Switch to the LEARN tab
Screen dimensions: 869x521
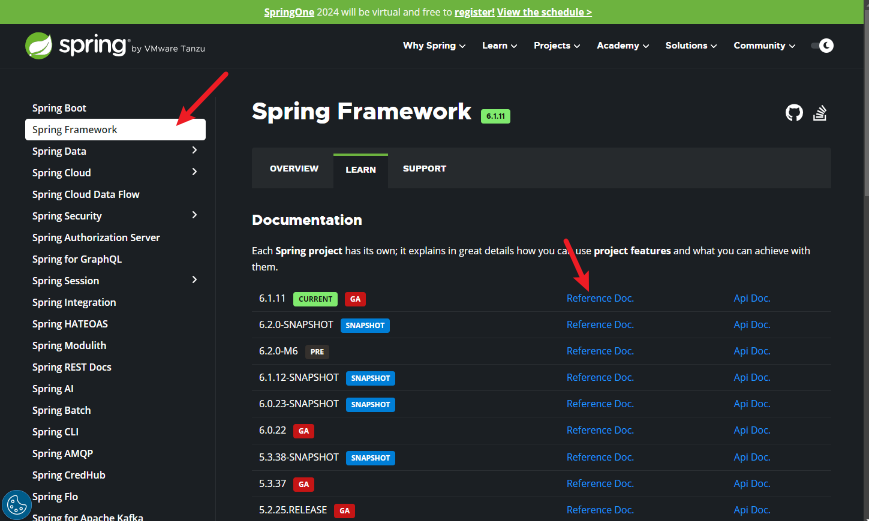click(361, 170)
